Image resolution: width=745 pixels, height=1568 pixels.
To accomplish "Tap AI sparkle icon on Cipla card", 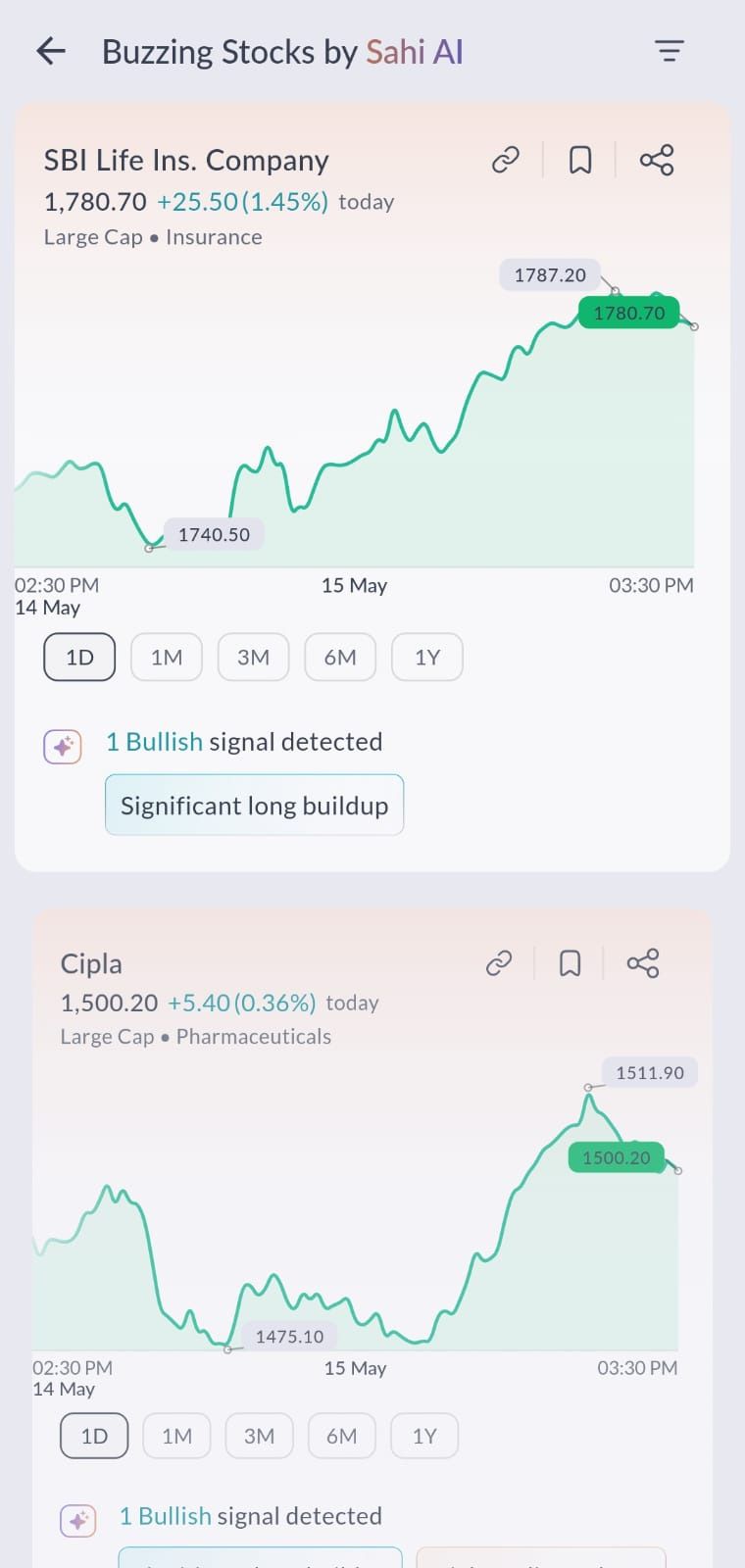I will pos(78,1521).
